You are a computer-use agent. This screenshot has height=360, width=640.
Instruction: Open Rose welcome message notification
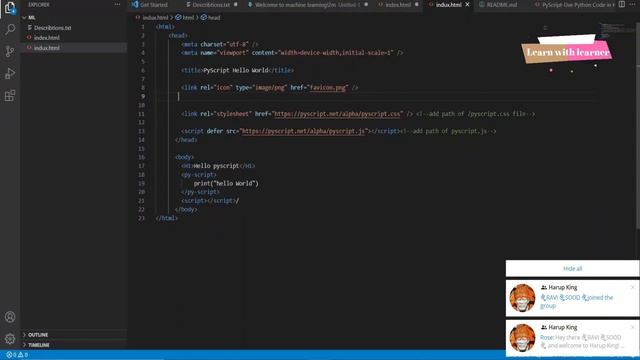coord(572,338)
